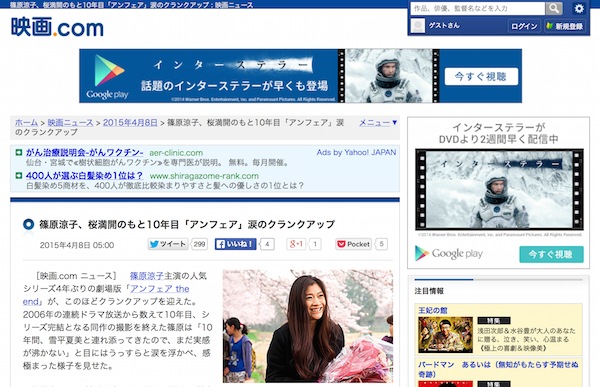
Task: Open the 王妃の館 feature link
Action: [433, 310]
